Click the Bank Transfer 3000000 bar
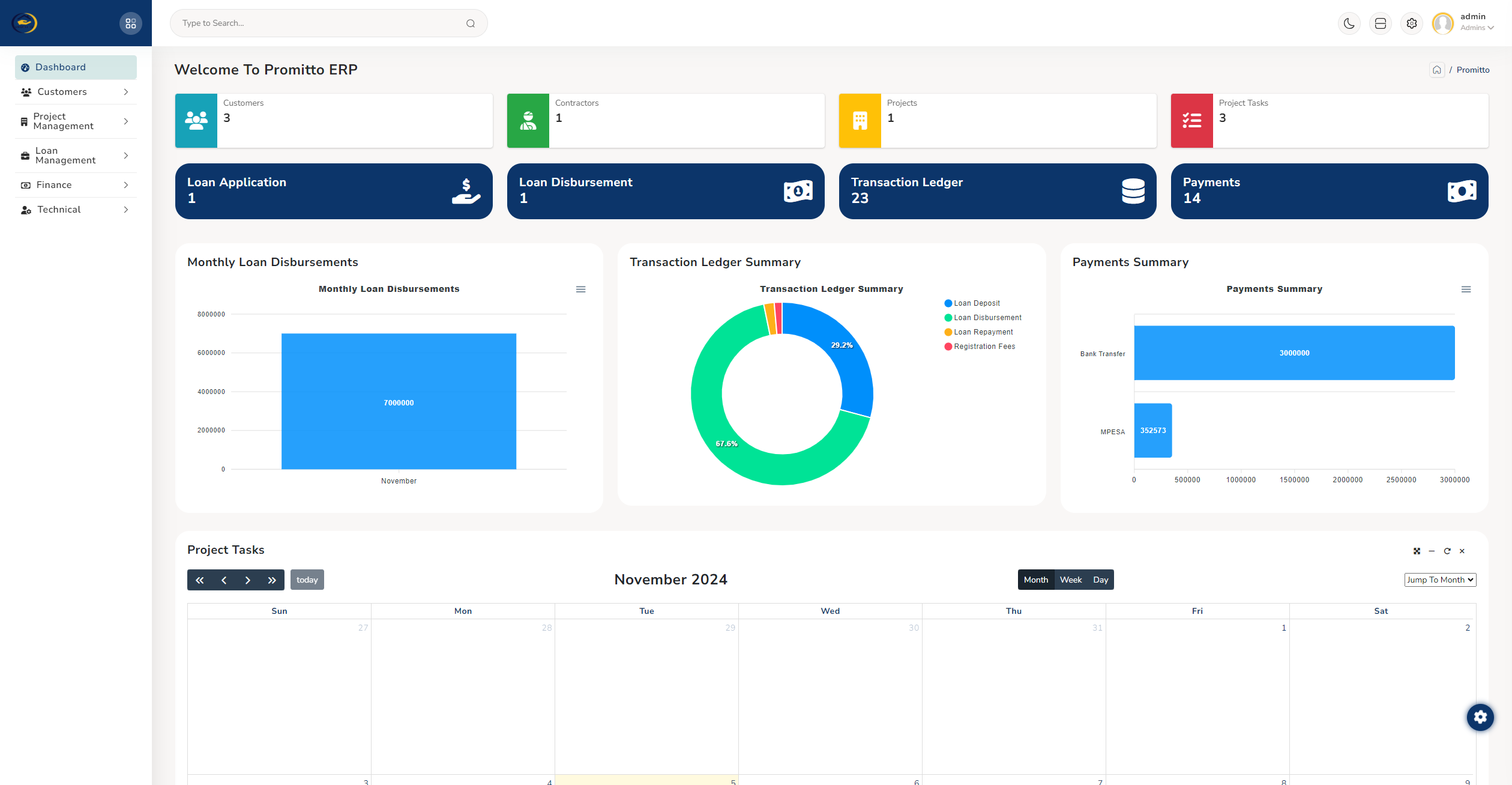 tap(1294, 353)
